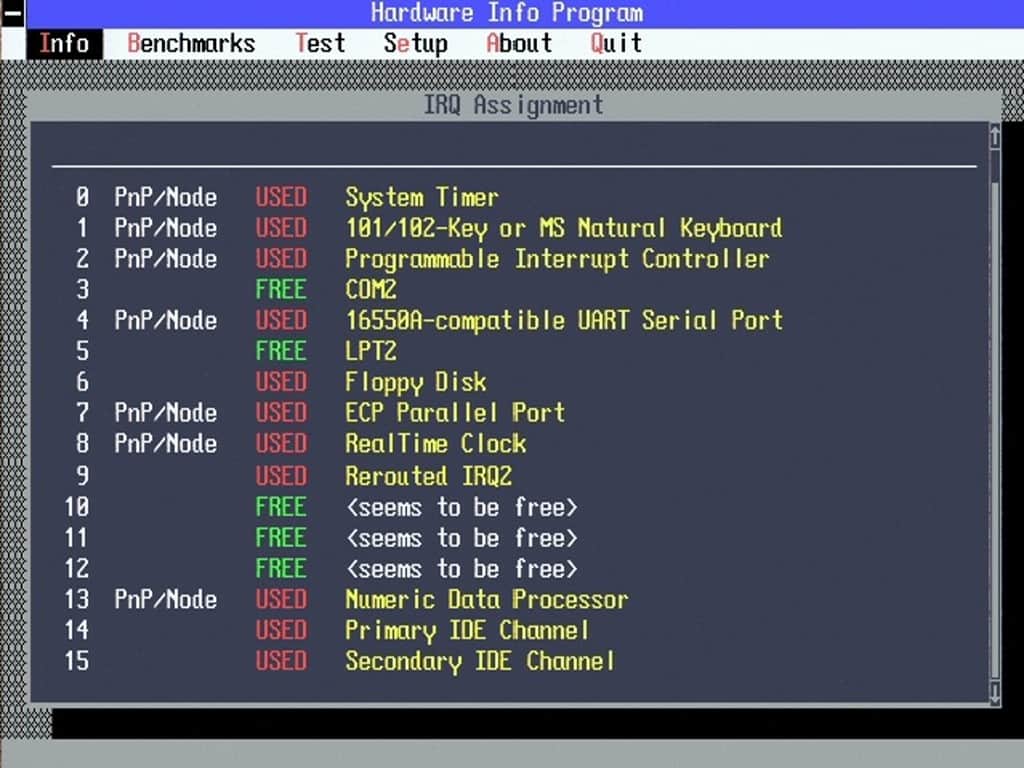Click the FREE status of IRQ 5
This screenshot has height=768, width=1024.
coord(281,351)
